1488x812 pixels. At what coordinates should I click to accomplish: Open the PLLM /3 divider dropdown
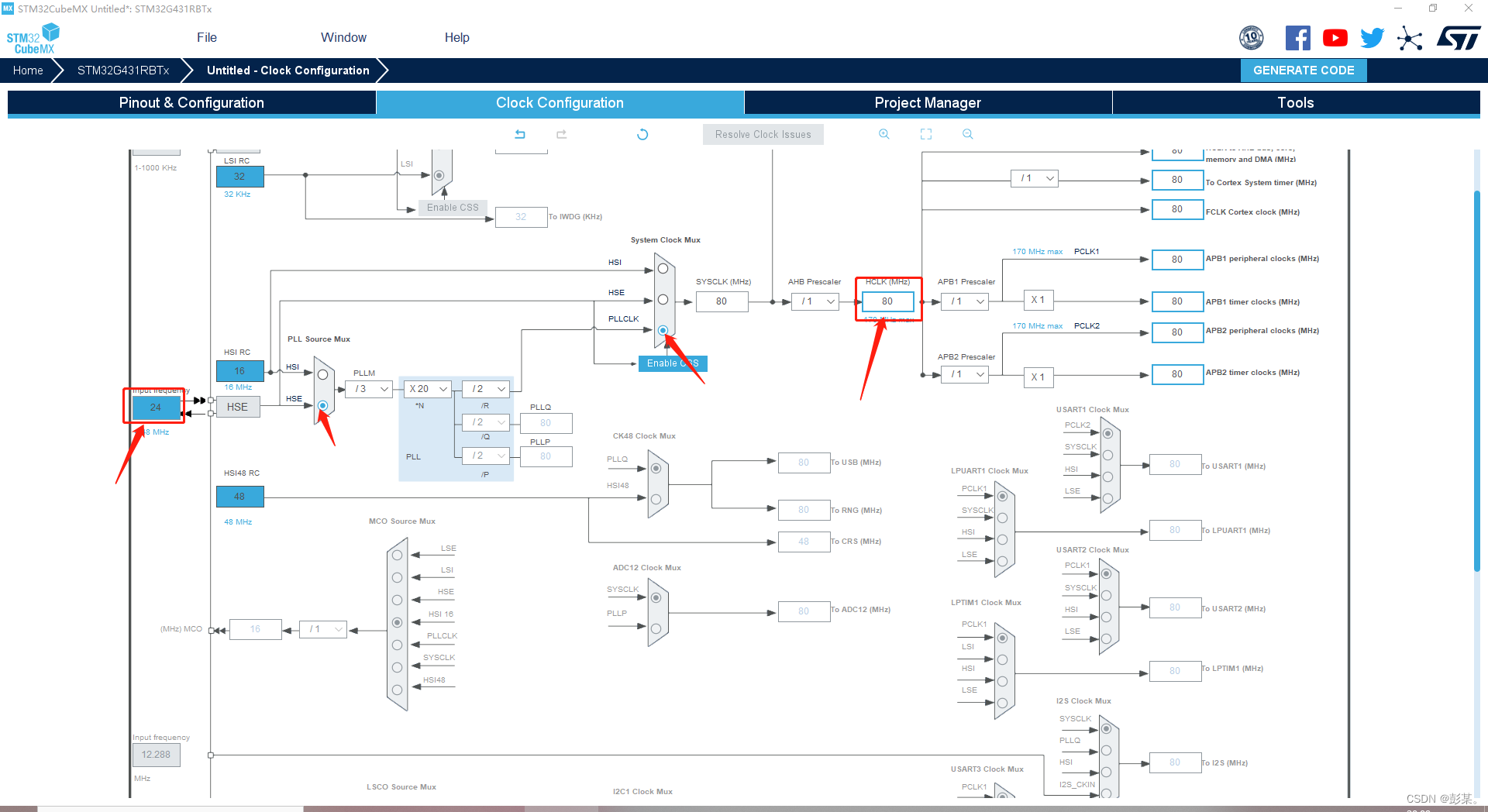click(369, 389)
